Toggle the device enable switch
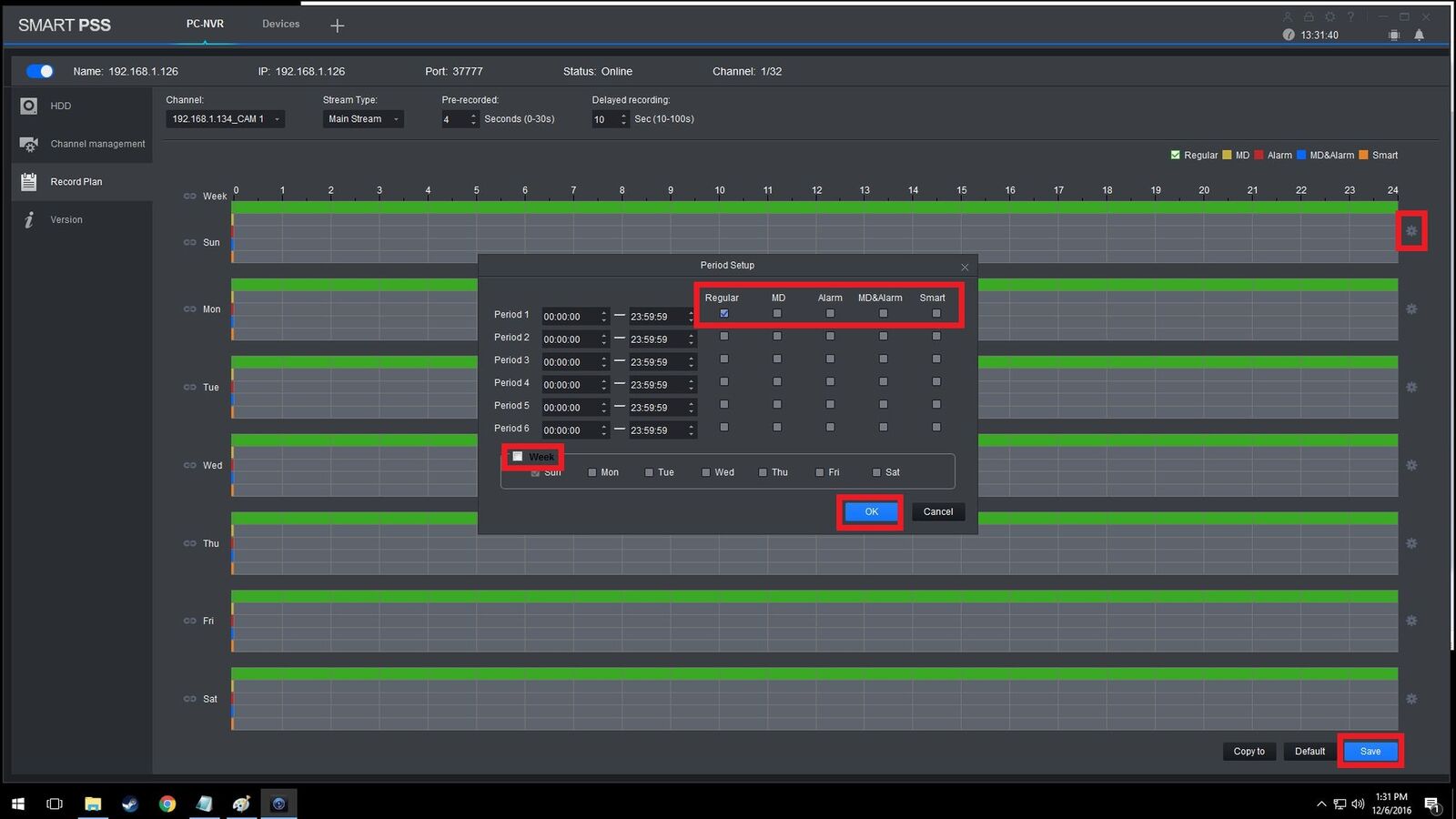Screen dimensions: 1456x819 pos(40,71)
